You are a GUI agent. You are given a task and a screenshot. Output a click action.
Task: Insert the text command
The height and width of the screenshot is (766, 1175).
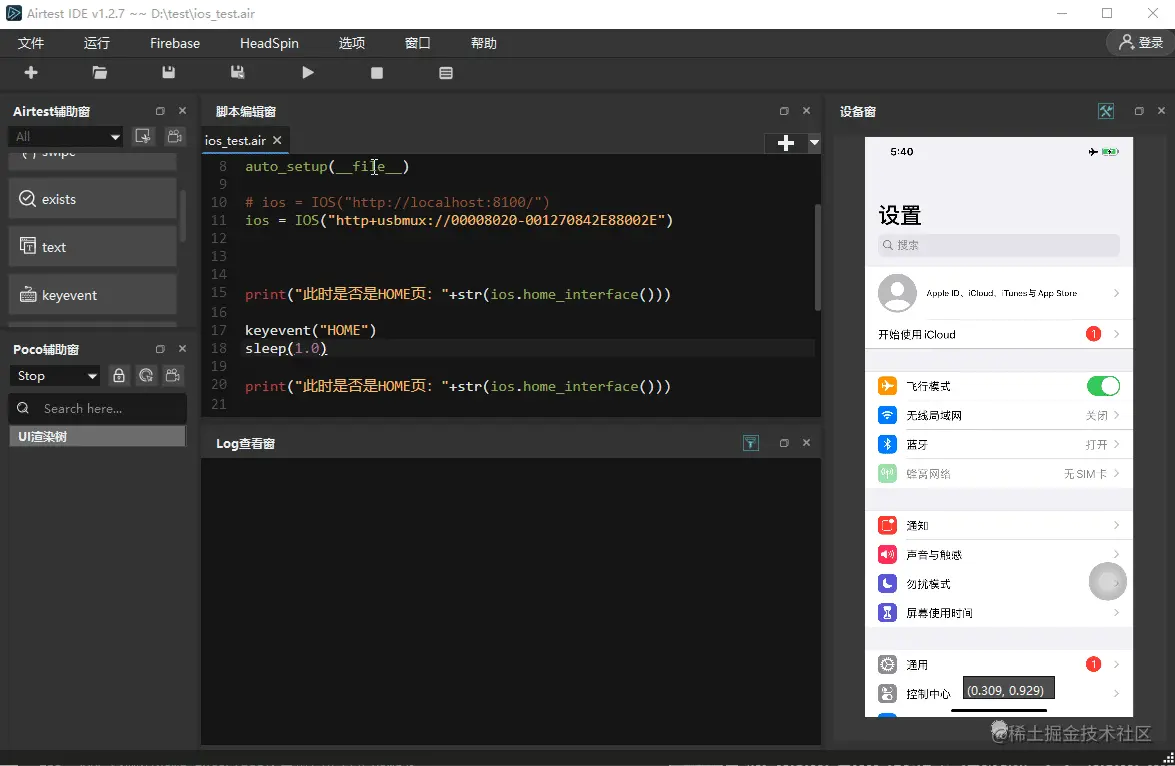click(x=92, y=247)
